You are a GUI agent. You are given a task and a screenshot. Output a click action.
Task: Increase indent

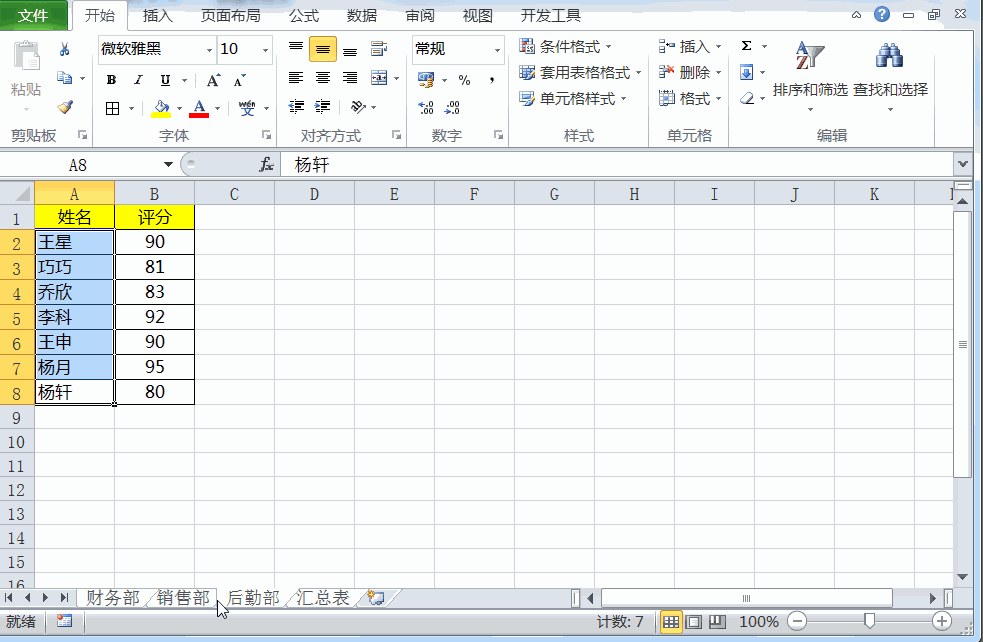click(323, 107)
